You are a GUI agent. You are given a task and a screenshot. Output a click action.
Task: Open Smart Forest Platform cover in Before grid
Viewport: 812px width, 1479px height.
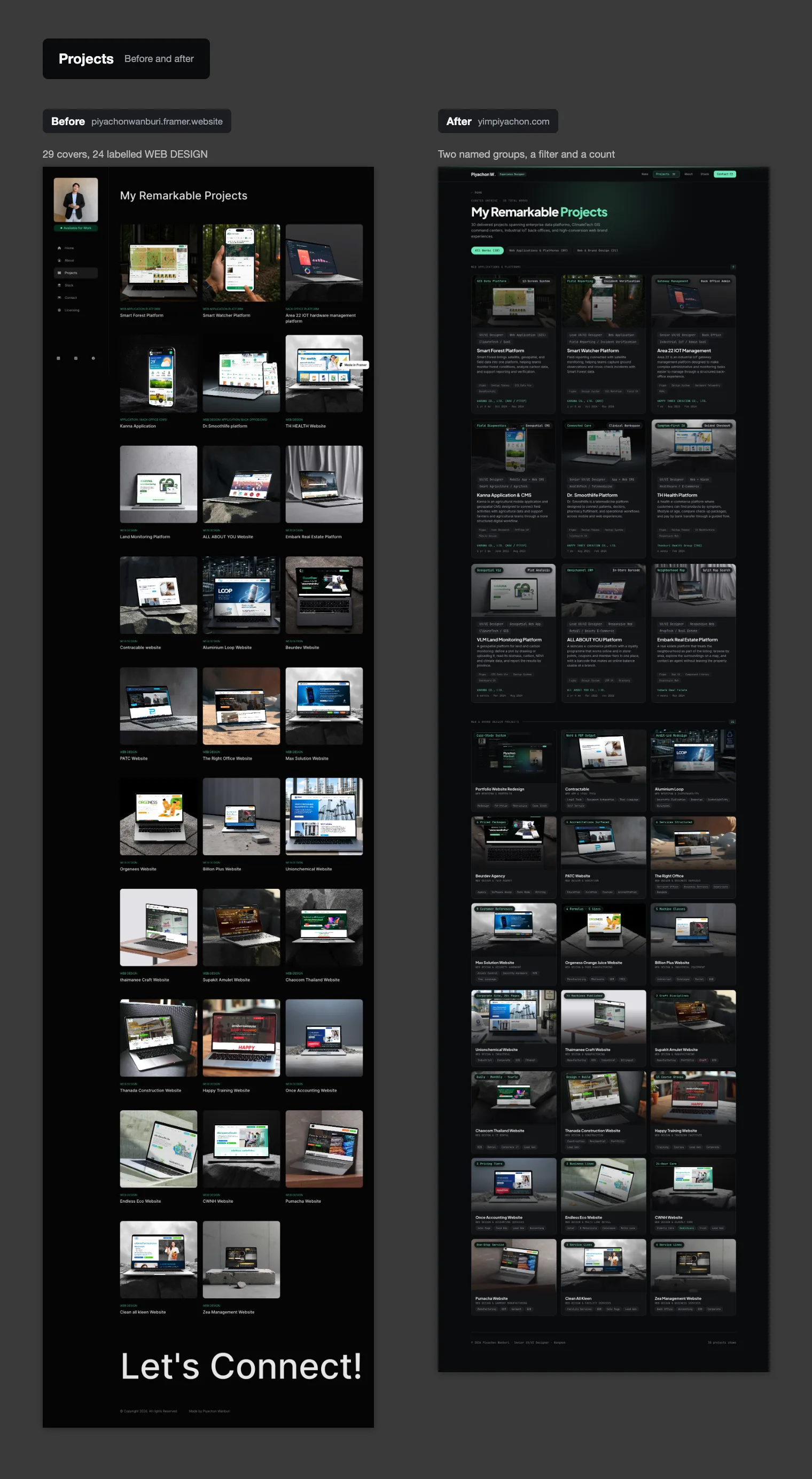pos(158,263)
